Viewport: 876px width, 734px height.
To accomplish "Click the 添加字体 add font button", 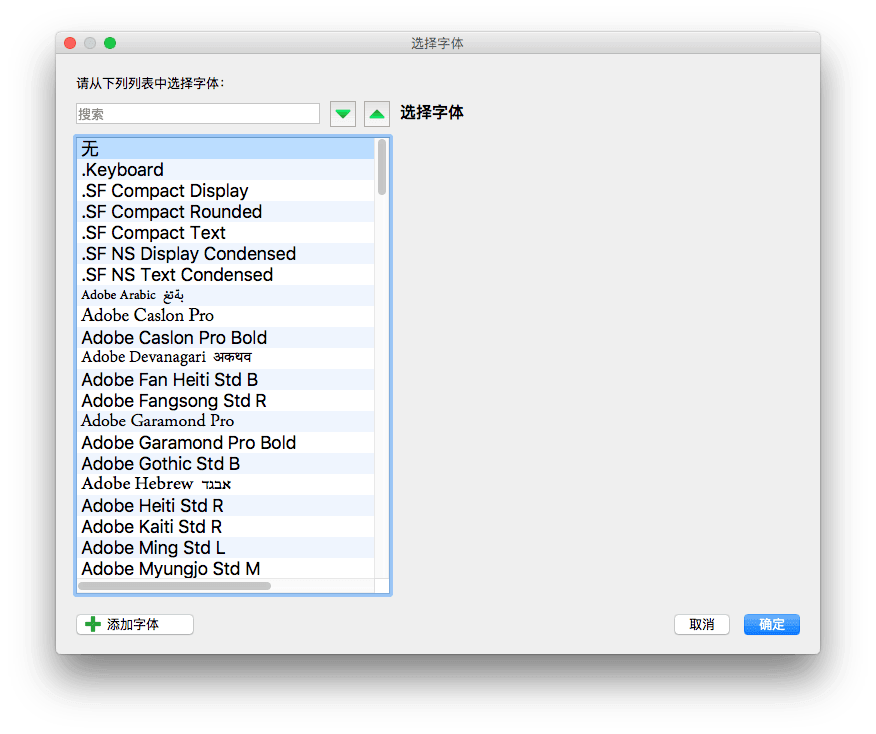I will click(x=135, y=625).
